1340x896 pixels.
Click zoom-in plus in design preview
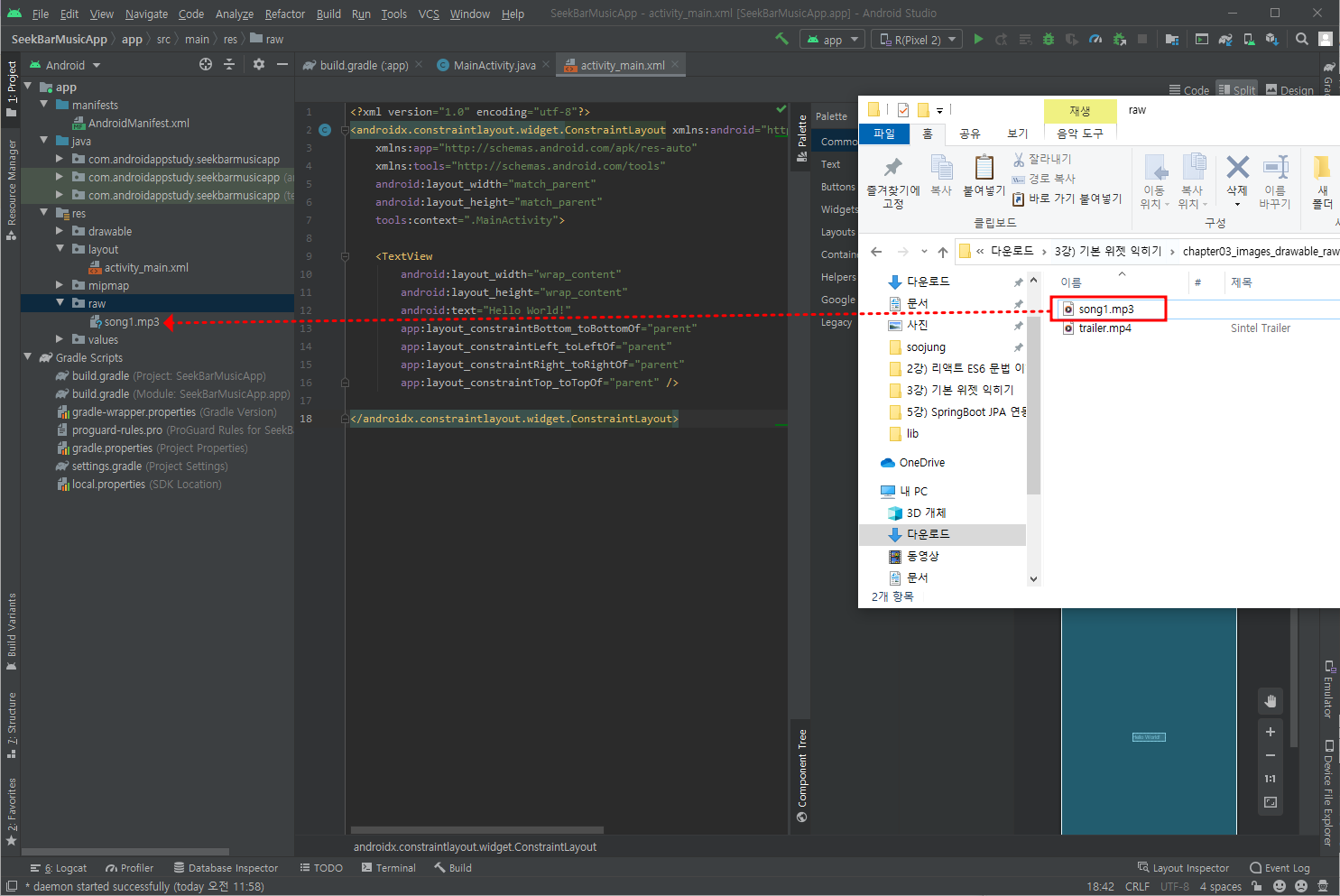1271,732
